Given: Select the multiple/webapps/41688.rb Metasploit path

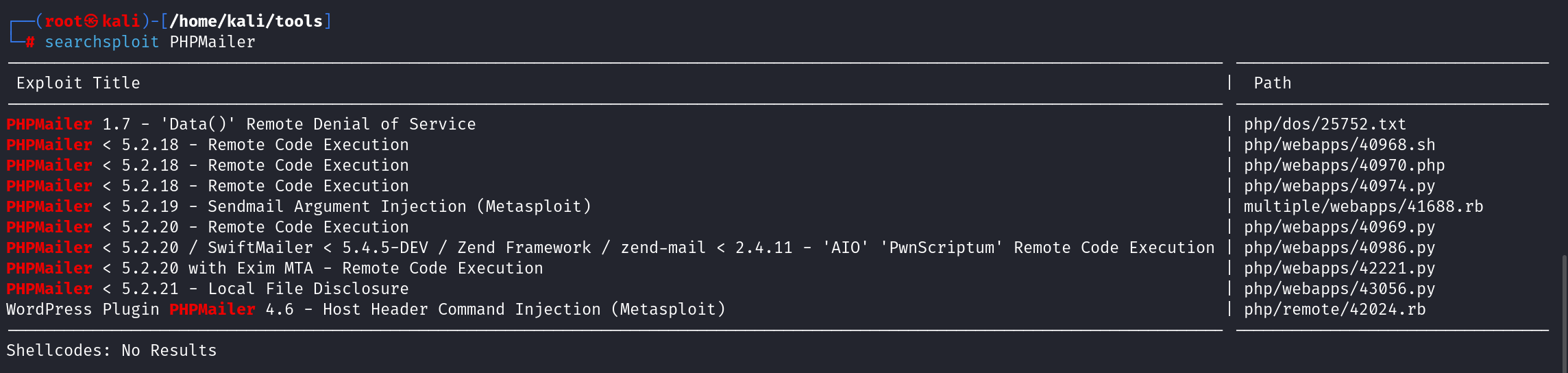Looking at the screenshot, I should pos(1363,206).
